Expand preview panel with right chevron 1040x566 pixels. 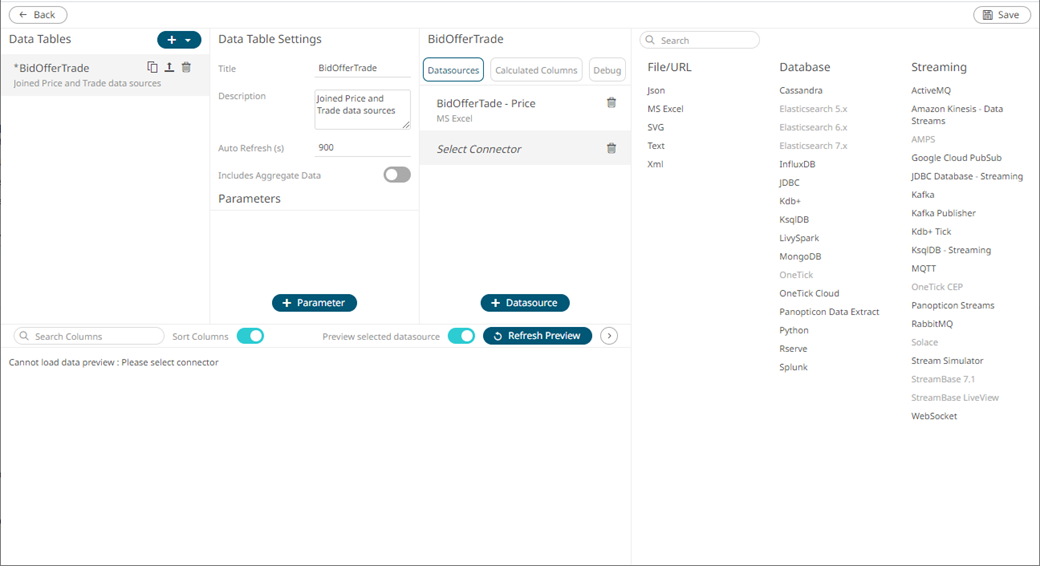[609, 336]
